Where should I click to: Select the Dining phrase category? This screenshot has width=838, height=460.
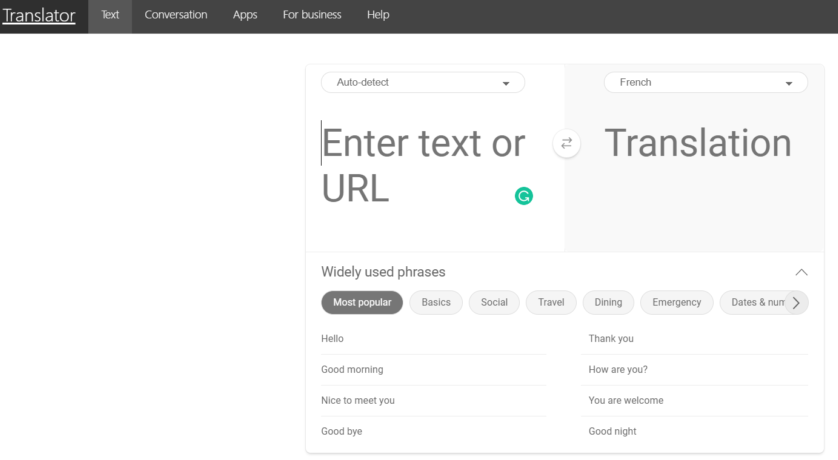tap(608, 302)
